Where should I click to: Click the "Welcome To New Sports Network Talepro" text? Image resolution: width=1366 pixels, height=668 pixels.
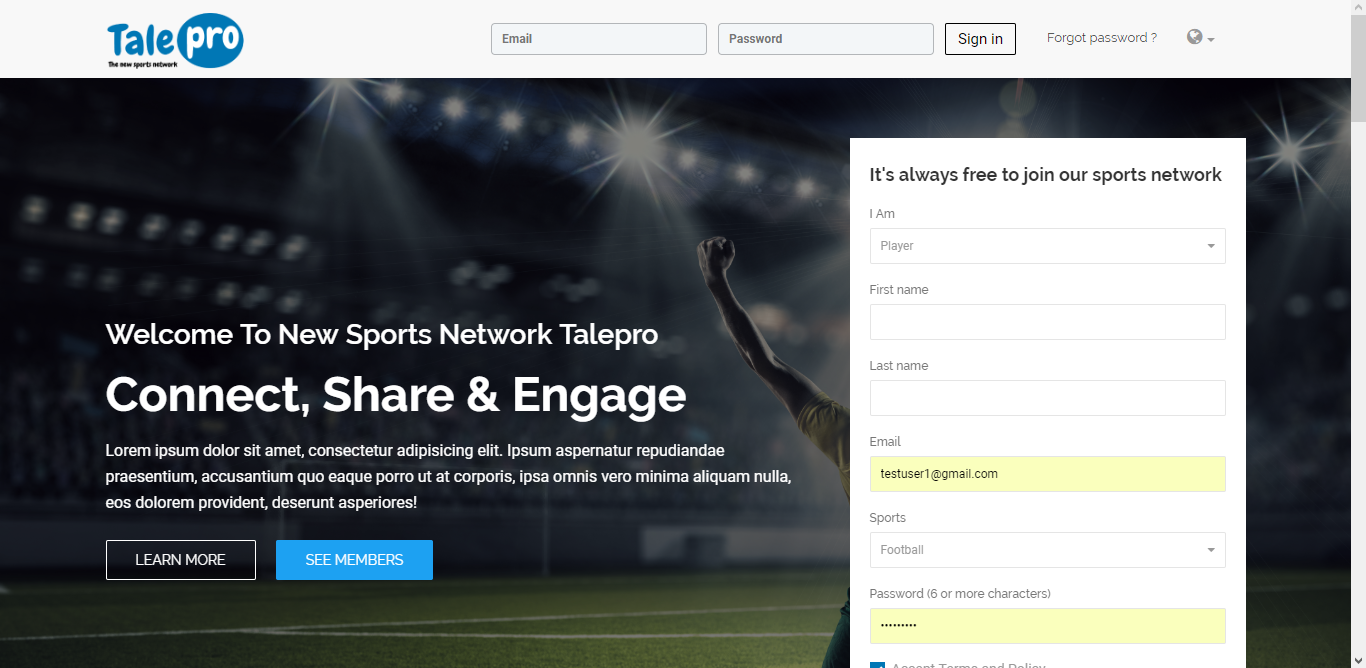(x=382, y=334)
